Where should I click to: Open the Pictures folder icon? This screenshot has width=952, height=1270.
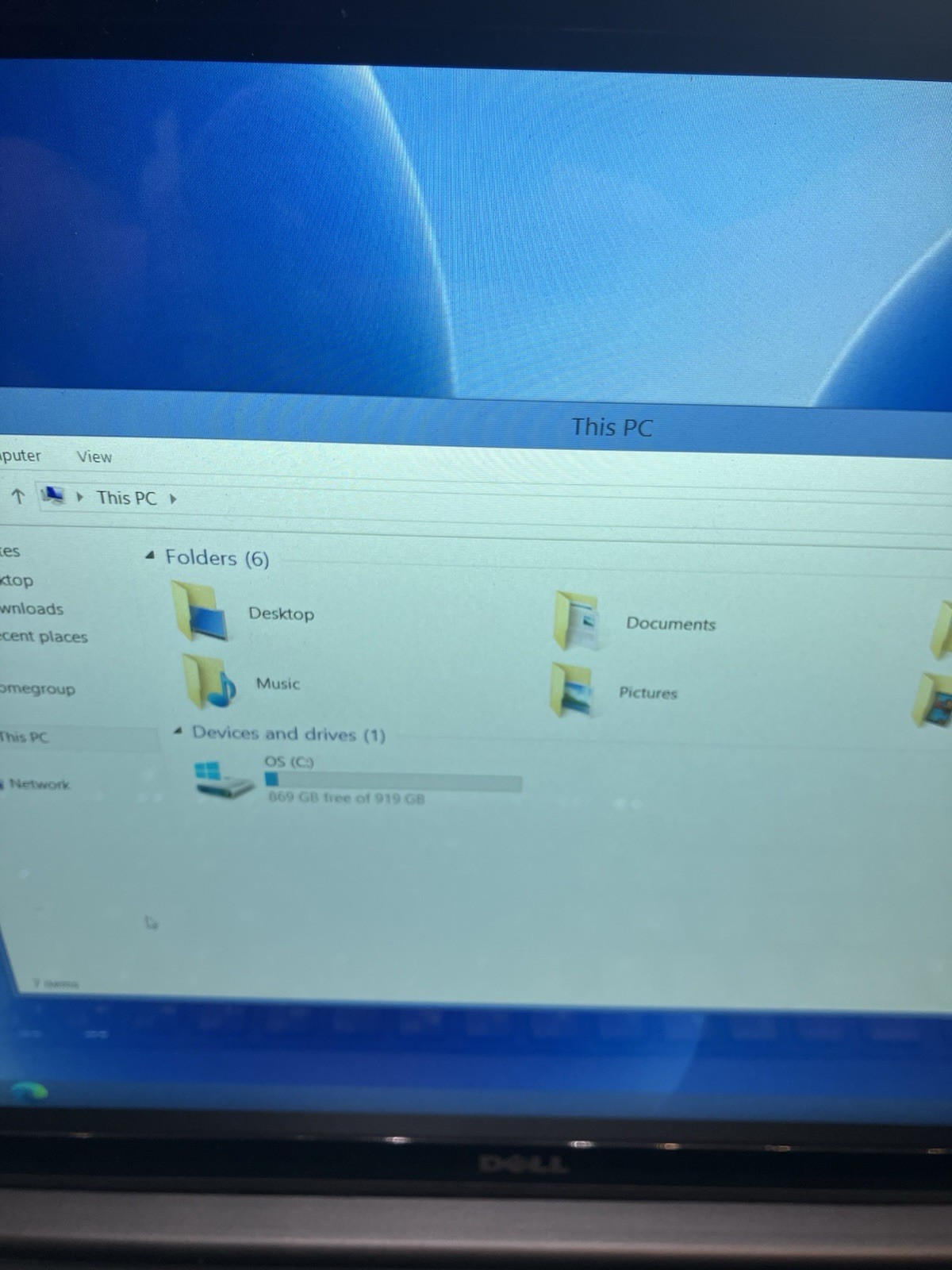pyautogui.click(x=572, y=690)
